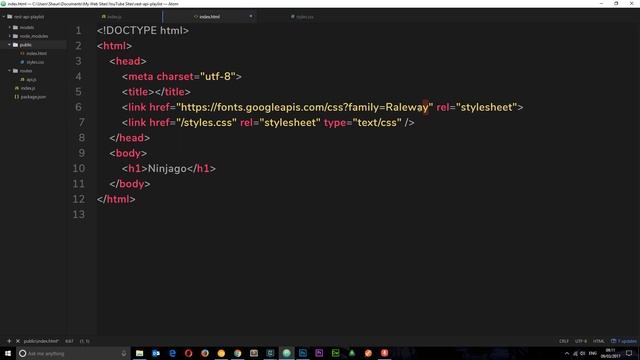Open the green triangle app in the taskbar
640x360 pixels.
point(352,353)
